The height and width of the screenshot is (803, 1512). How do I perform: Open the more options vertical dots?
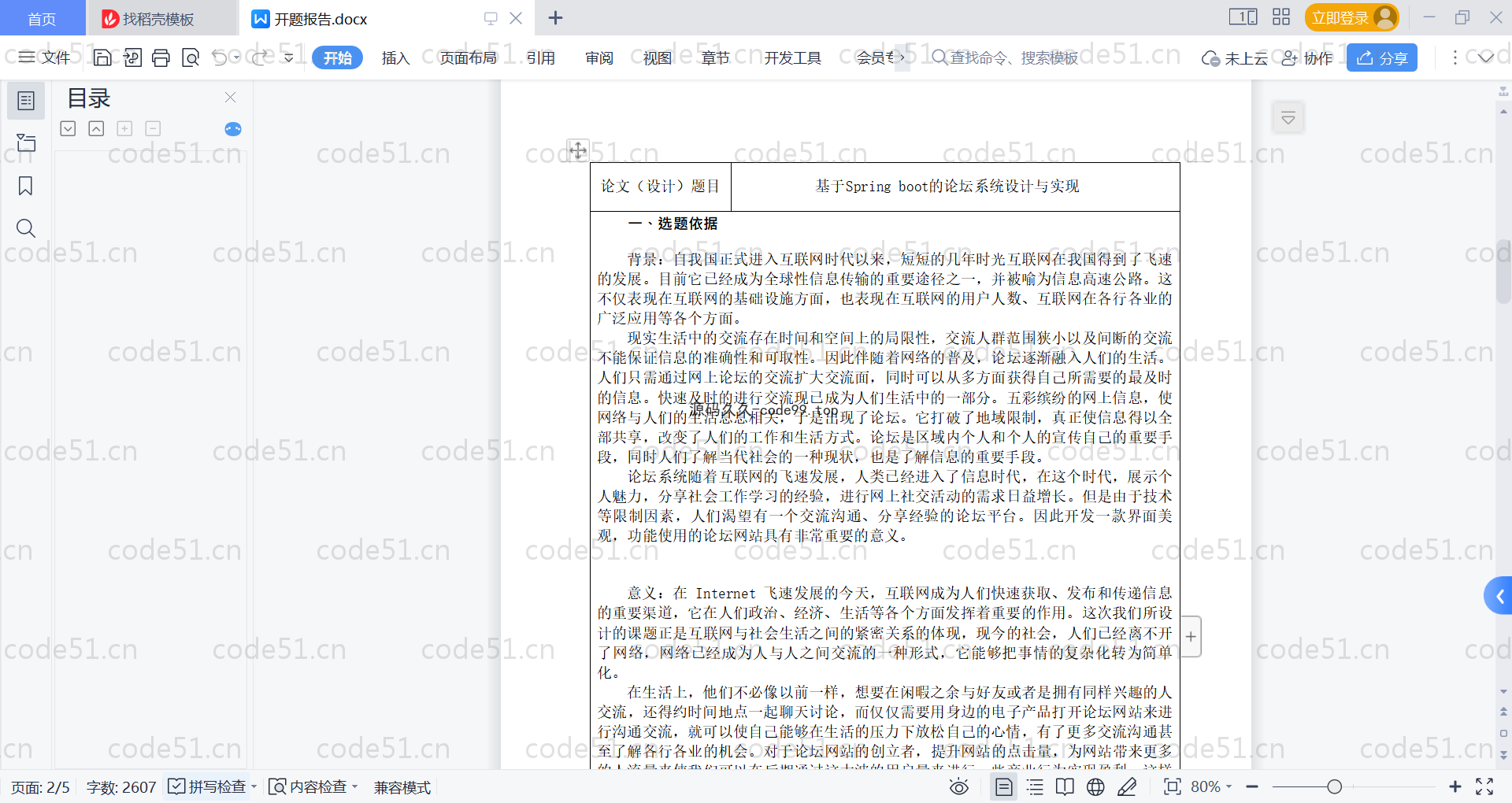point(1455,57)
